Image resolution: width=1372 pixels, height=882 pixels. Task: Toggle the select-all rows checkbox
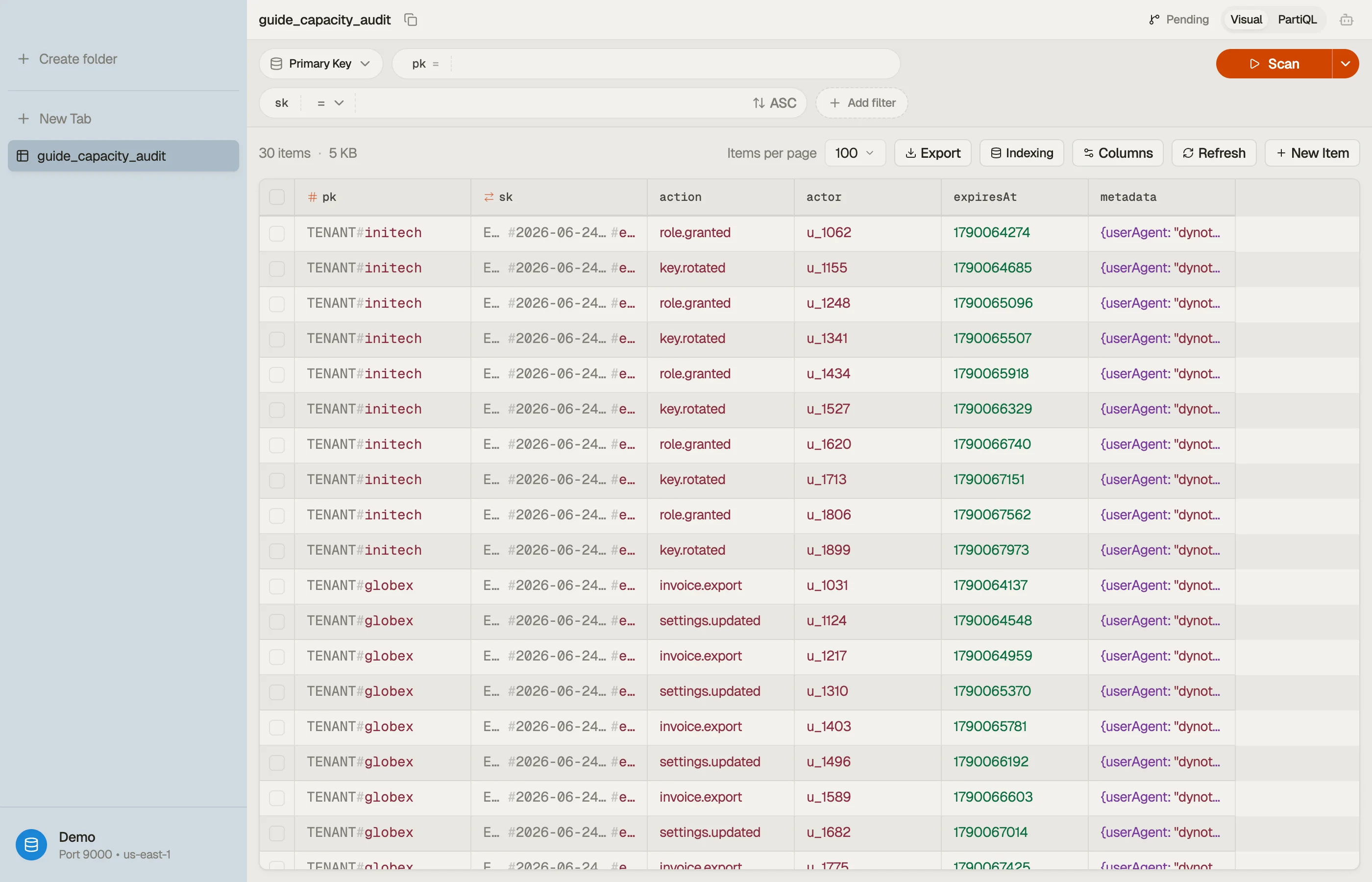[x=276, y=197]
